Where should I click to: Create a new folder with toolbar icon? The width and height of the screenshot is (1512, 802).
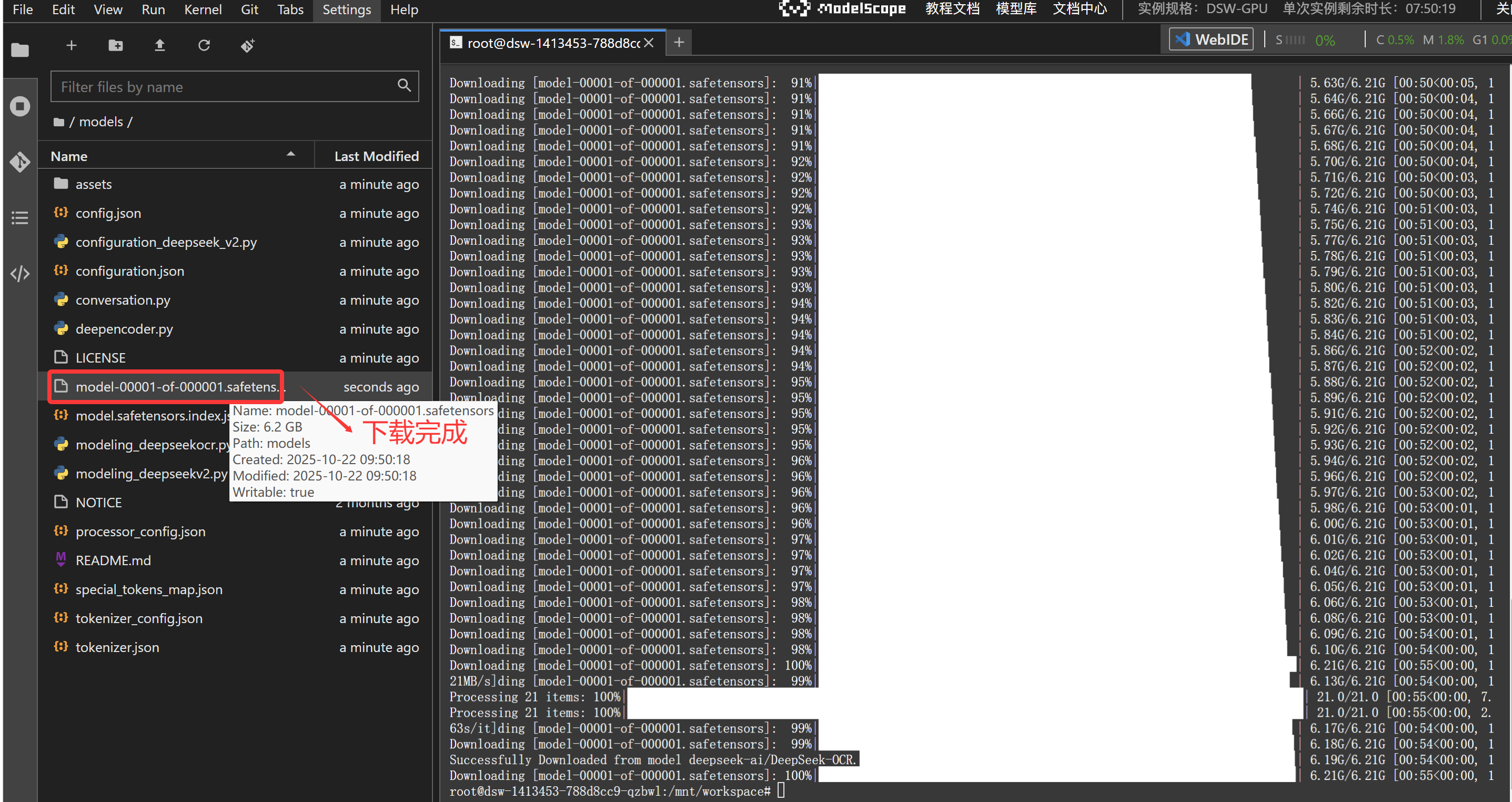point(116,45)
